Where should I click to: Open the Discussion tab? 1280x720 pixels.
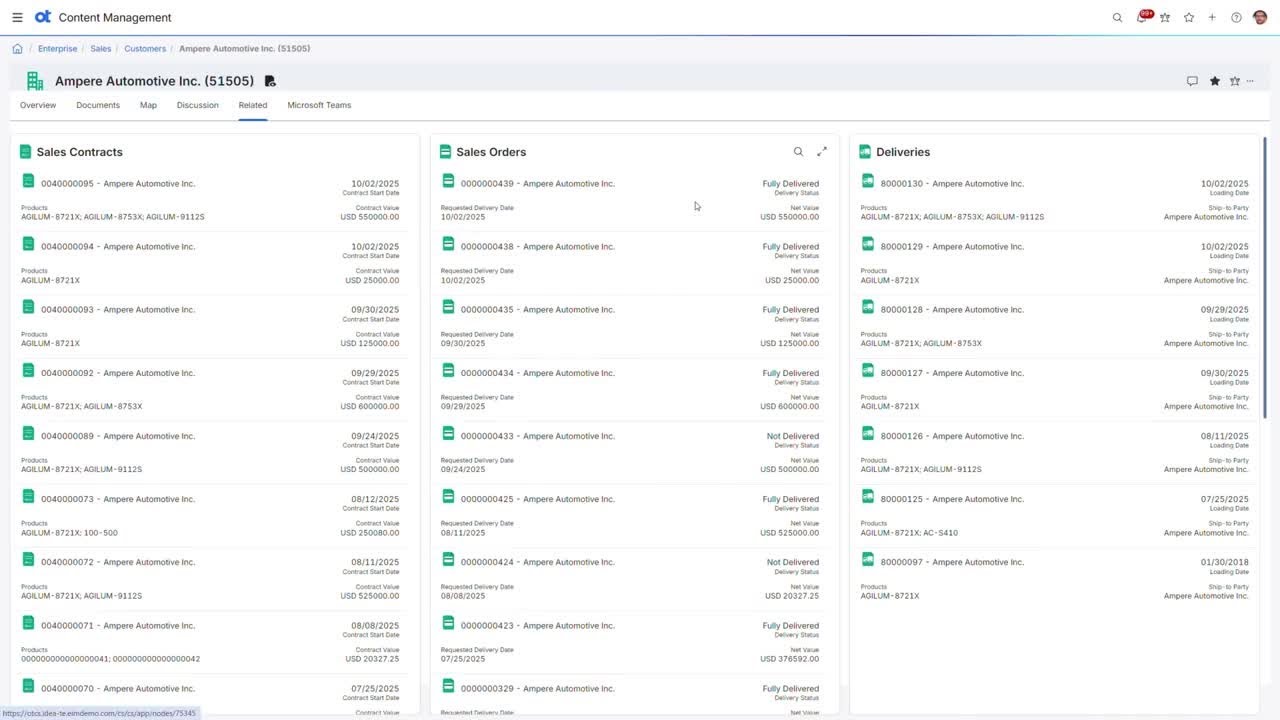pos(198,105)
